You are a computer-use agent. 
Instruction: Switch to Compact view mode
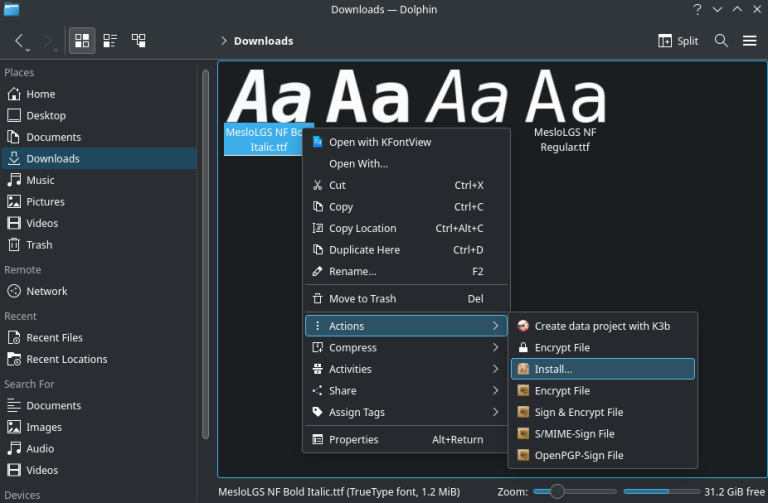tap(110, 41)
